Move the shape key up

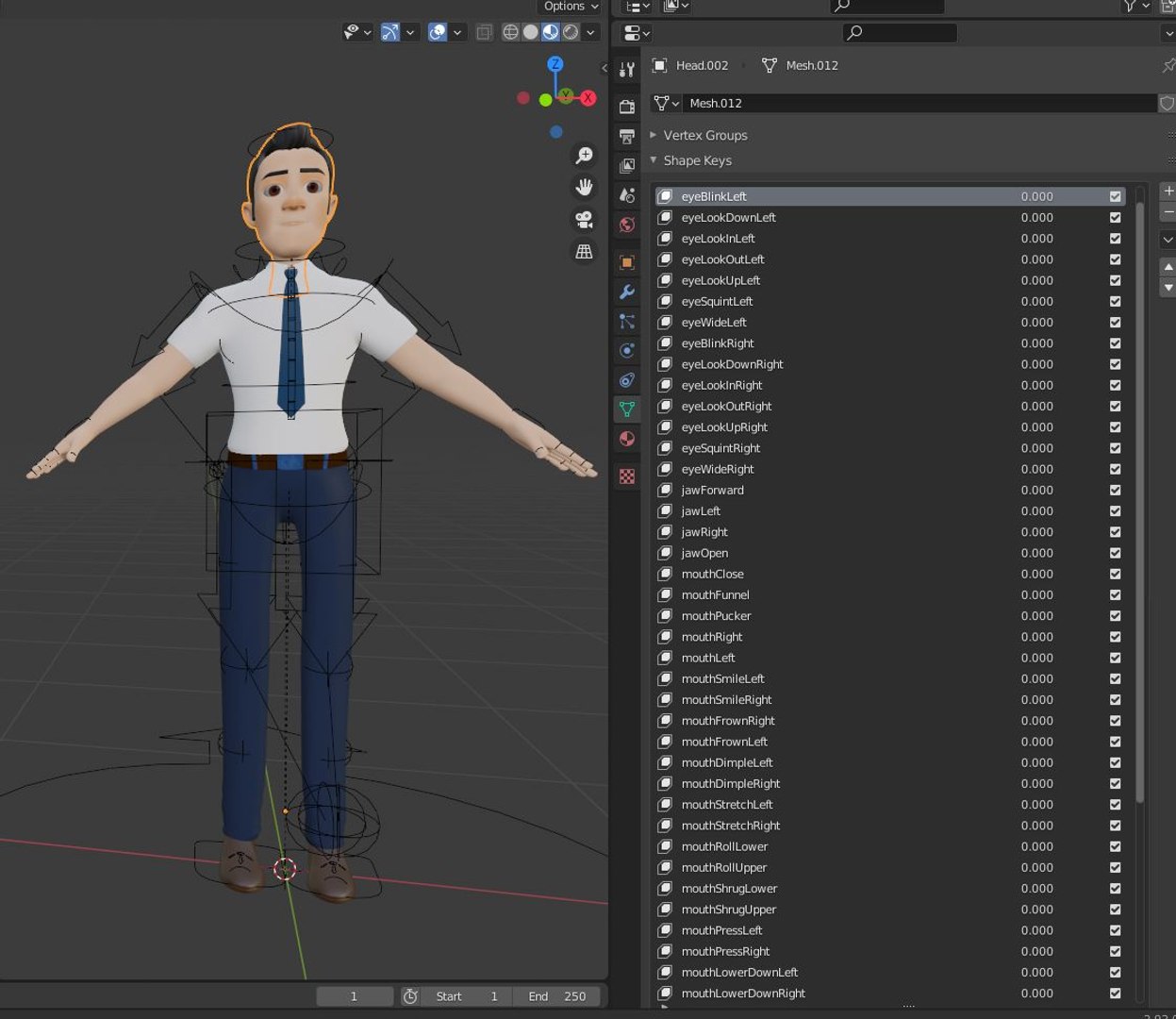pos(1168,268)
